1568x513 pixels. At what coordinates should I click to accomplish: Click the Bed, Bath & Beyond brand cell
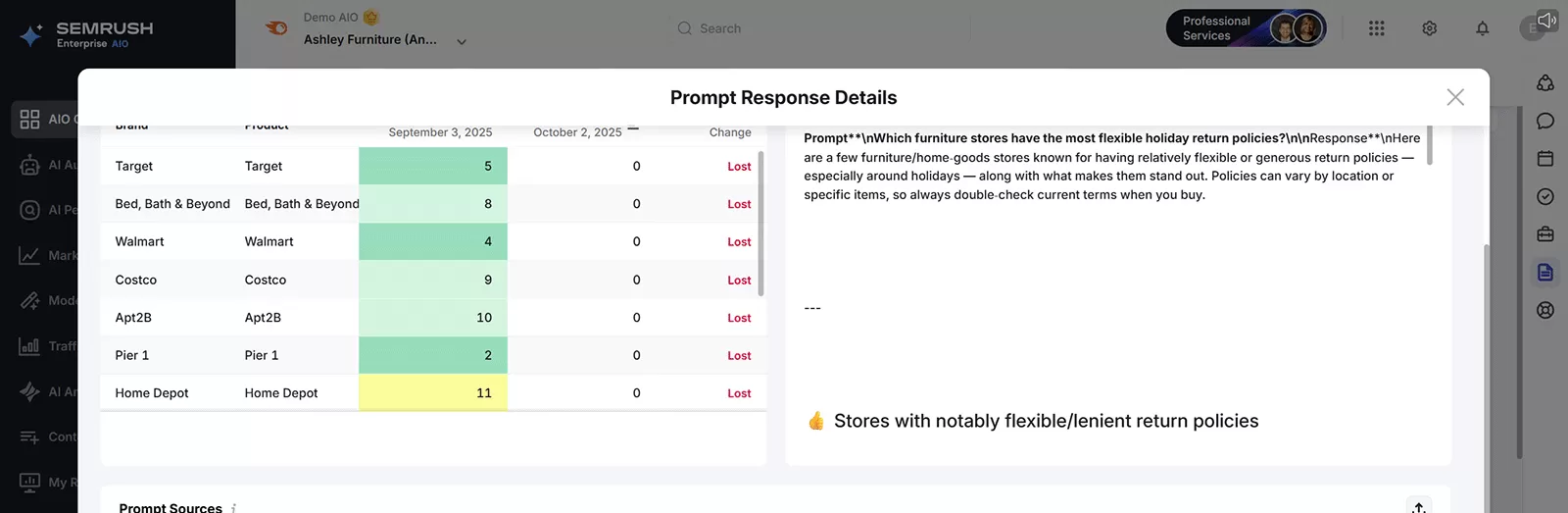click(x=172, y=204)
